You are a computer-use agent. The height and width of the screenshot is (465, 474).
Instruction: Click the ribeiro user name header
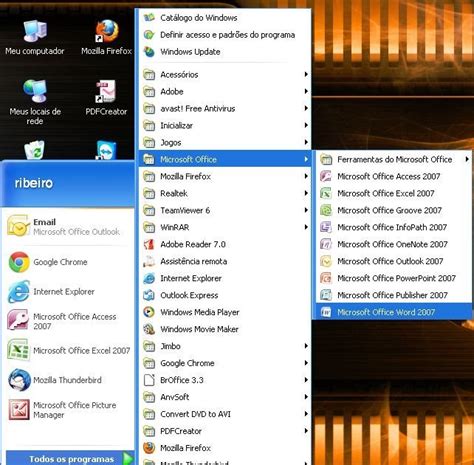click(34, 183)
